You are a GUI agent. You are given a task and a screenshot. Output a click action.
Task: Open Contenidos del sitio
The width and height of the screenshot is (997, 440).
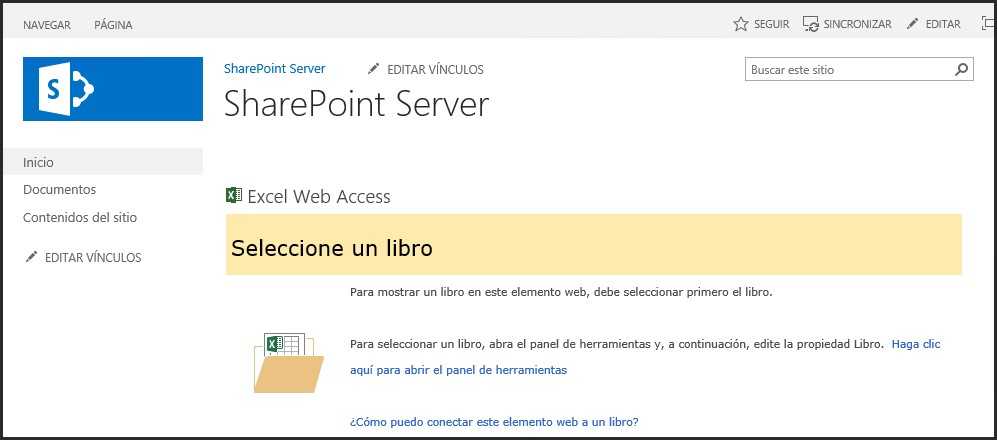[80, 217]
